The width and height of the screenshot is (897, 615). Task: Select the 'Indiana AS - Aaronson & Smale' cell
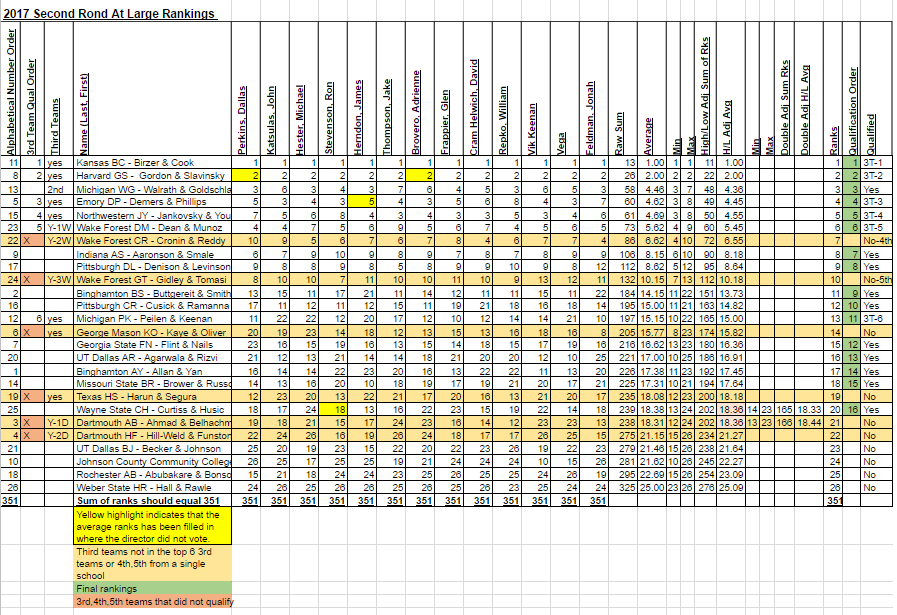[x=152, y=254]
